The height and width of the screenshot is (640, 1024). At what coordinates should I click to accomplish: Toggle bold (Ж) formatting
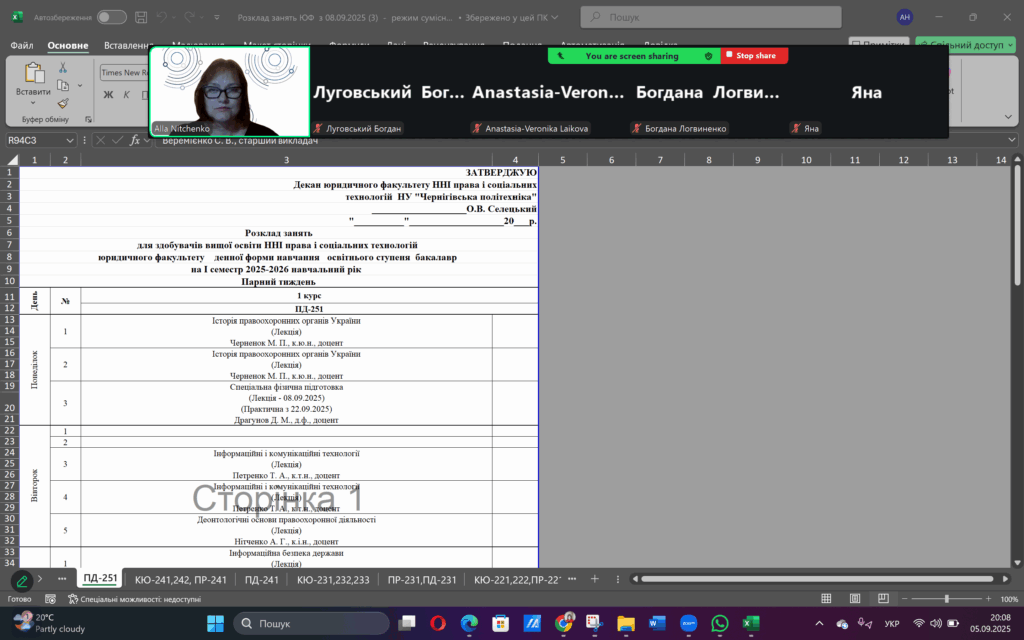pos(108,95)
